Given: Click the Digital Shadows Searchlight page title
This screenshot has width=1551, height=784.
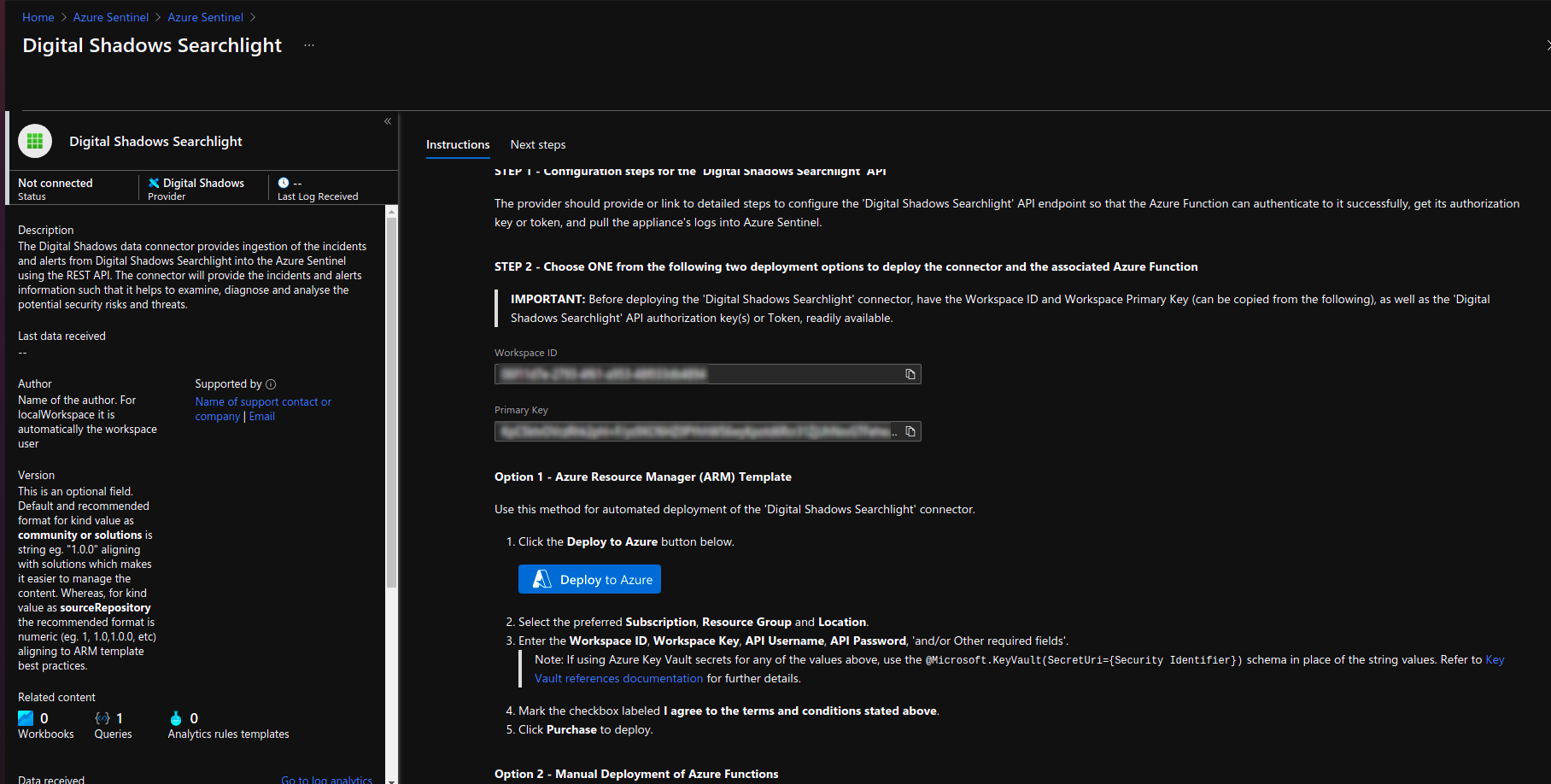Looking at the screenshot, I should coord(152,45).
